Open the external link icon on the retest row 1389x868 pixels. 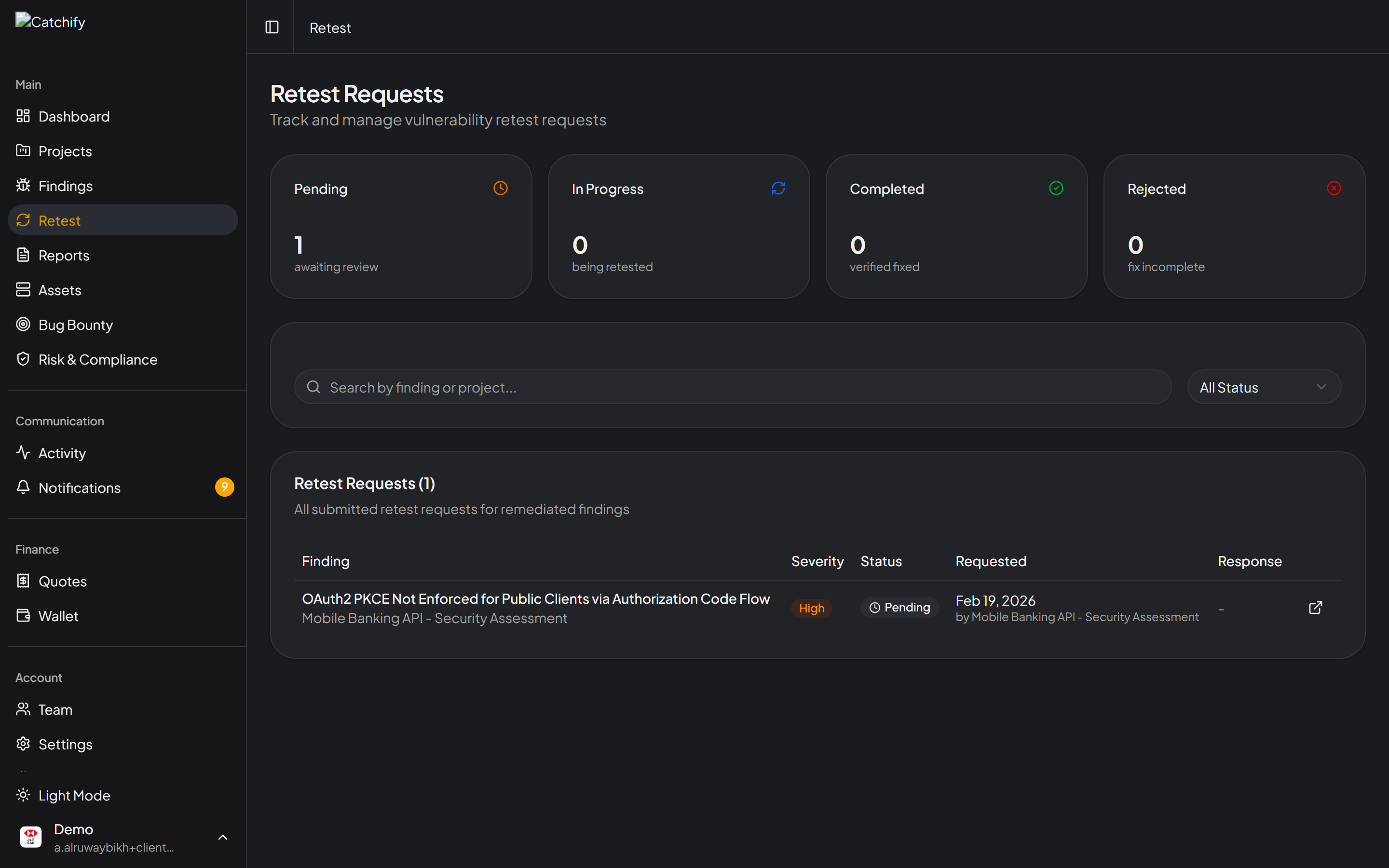pyautogui.click(x=1316, y=608)
